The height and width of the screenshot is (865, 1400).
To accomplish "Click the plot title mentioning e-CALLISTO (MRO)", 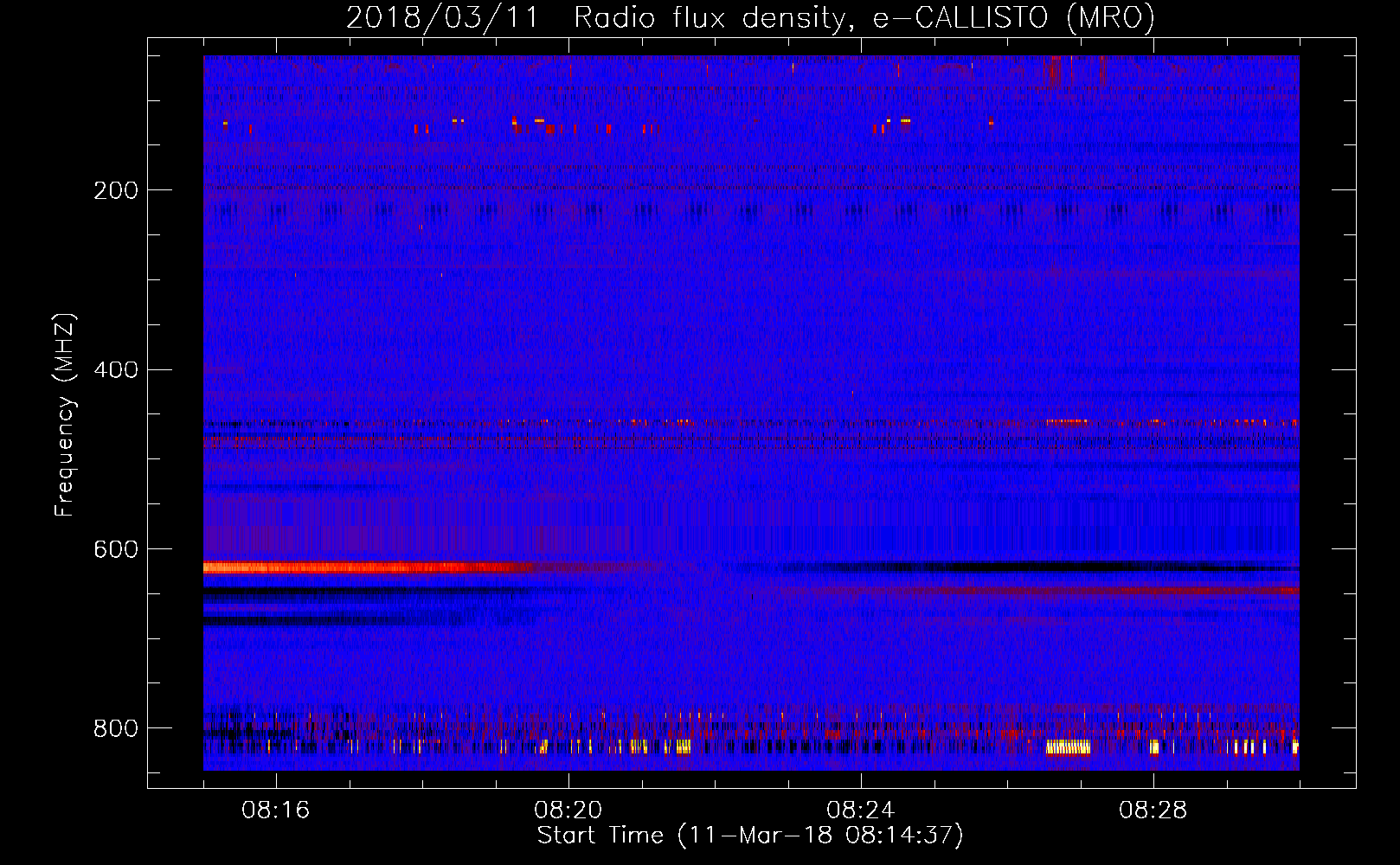I will tap(750, 17).
